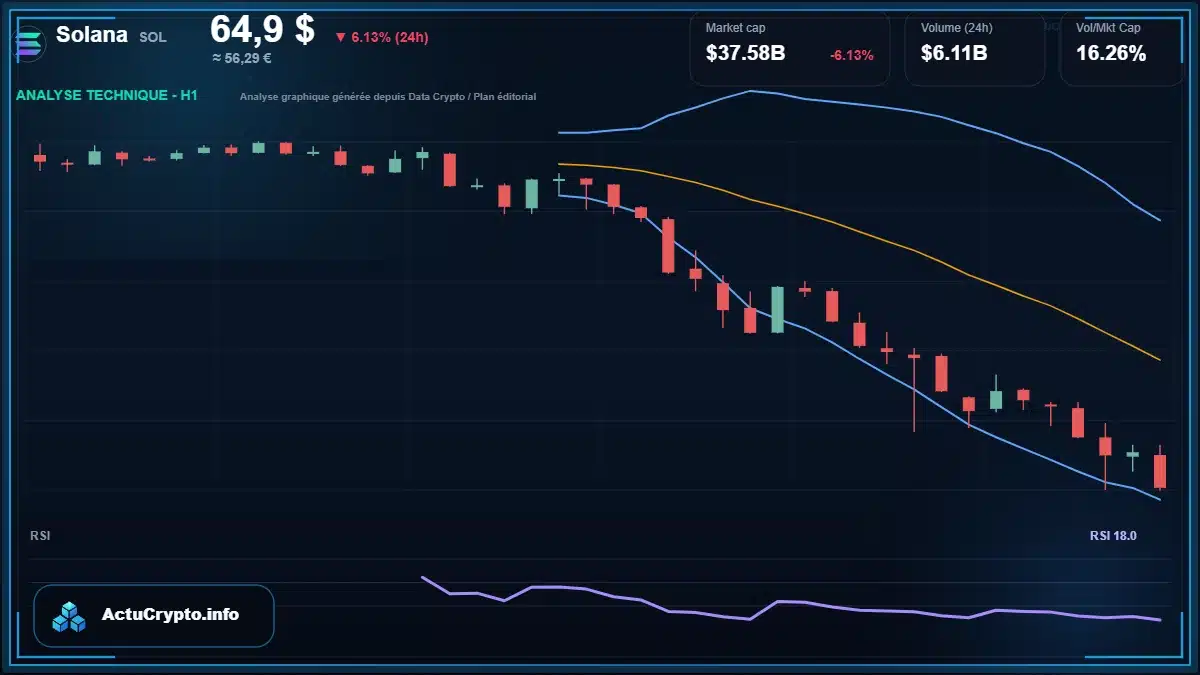This screenshot has height=675, width=1200.
Task: Click the 16.26% ratio value
Action: point(1111,54)
